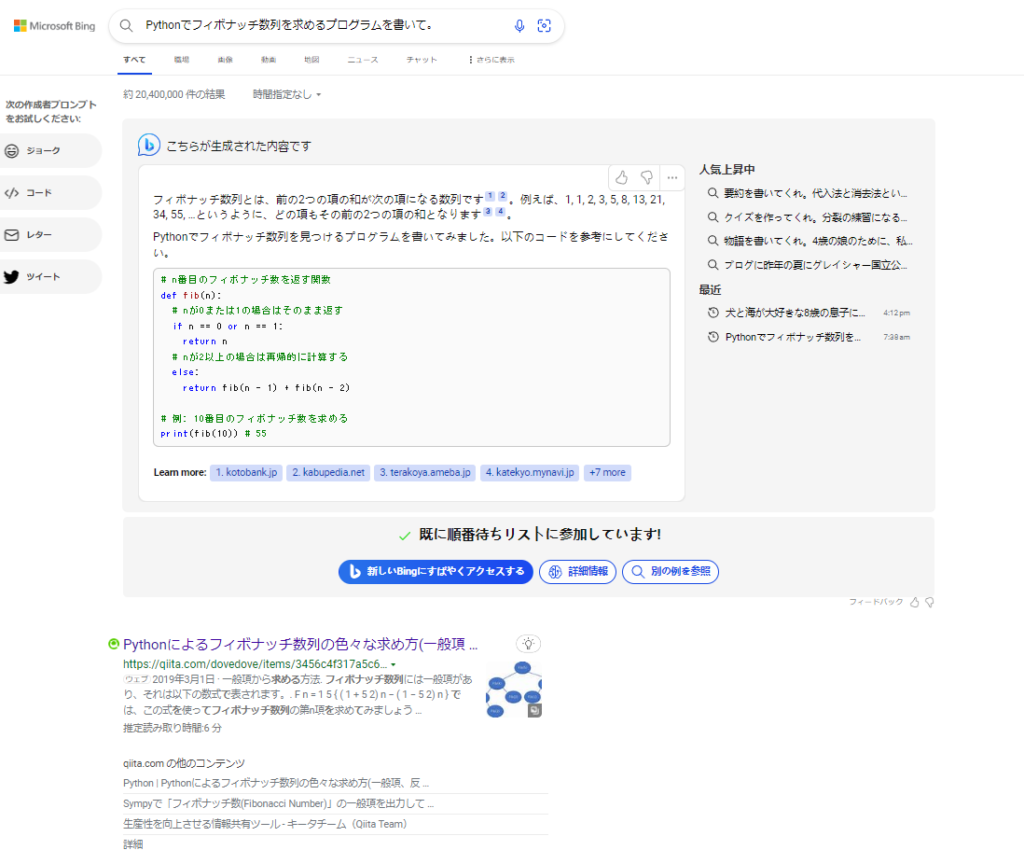
Task: Click code line return fib(n - 1) + fib(n - 2)
Action: pos(266,388)
